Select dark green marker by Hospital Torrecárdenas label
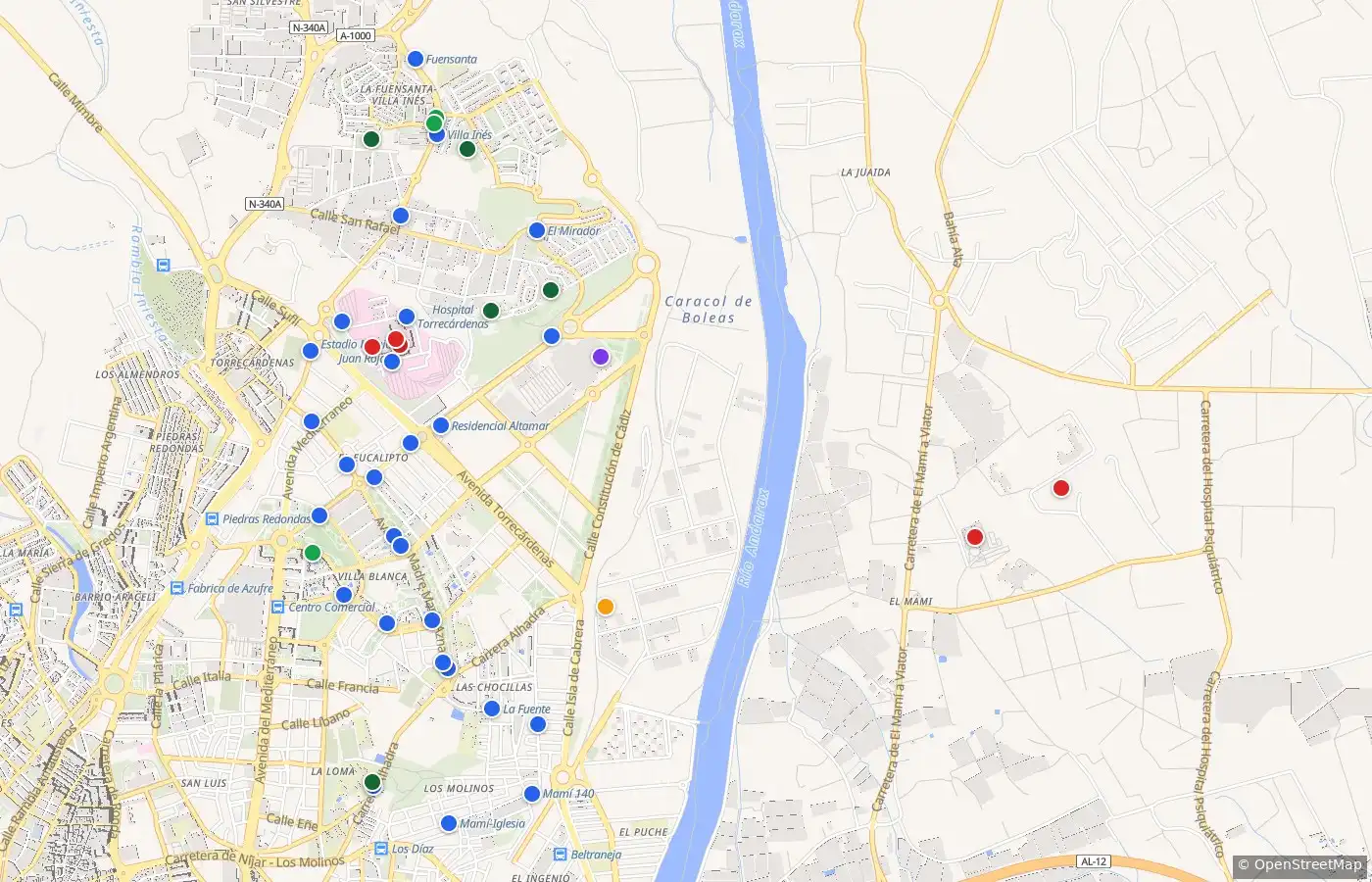Viewport: 1372px width, 882px height. click(491, 311)
